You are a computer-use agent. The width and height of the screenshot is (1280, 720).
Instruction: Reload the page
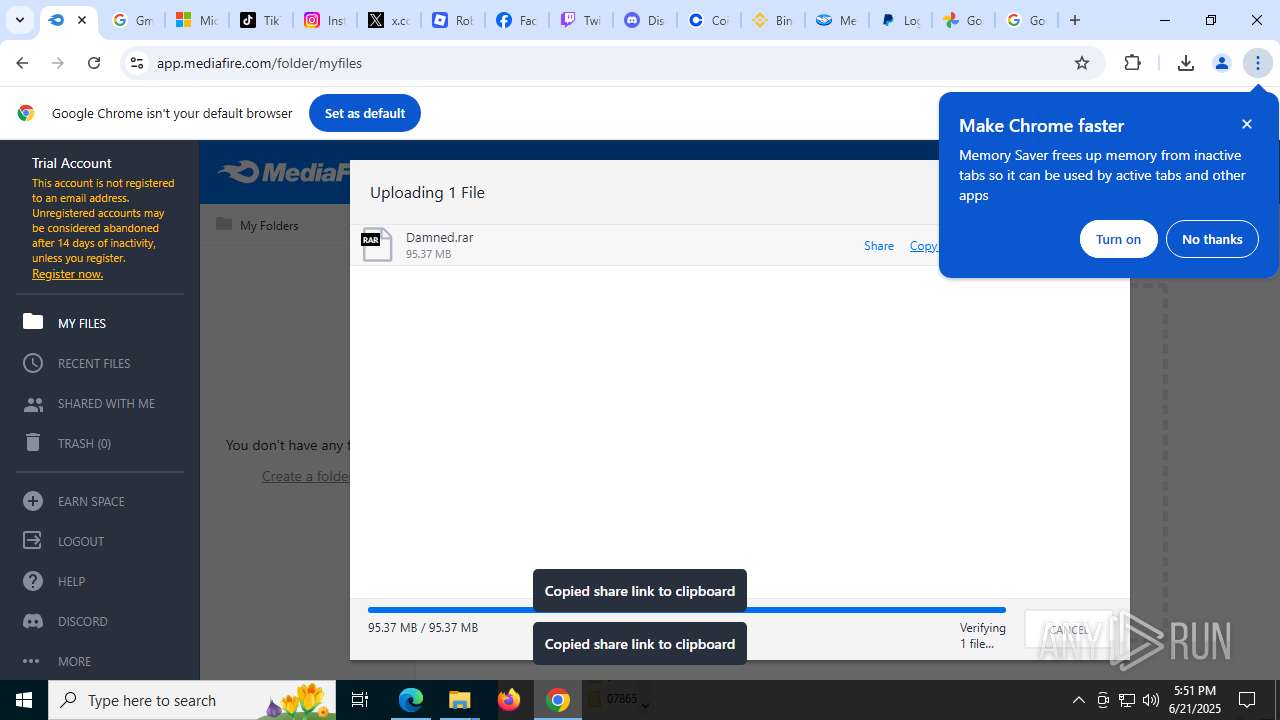(x=94, y=63)
